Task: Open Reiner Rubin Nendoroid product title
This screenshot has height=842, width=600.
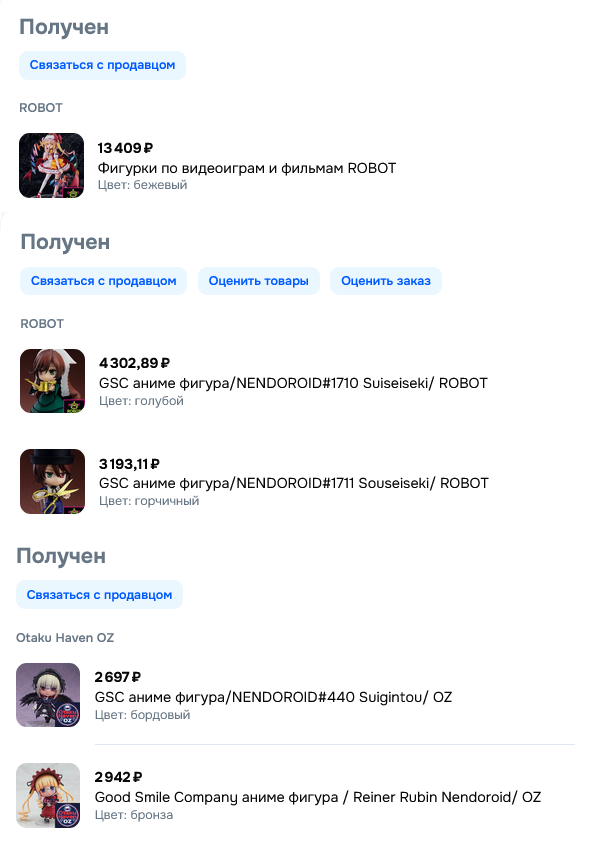Action: [318, 797]
